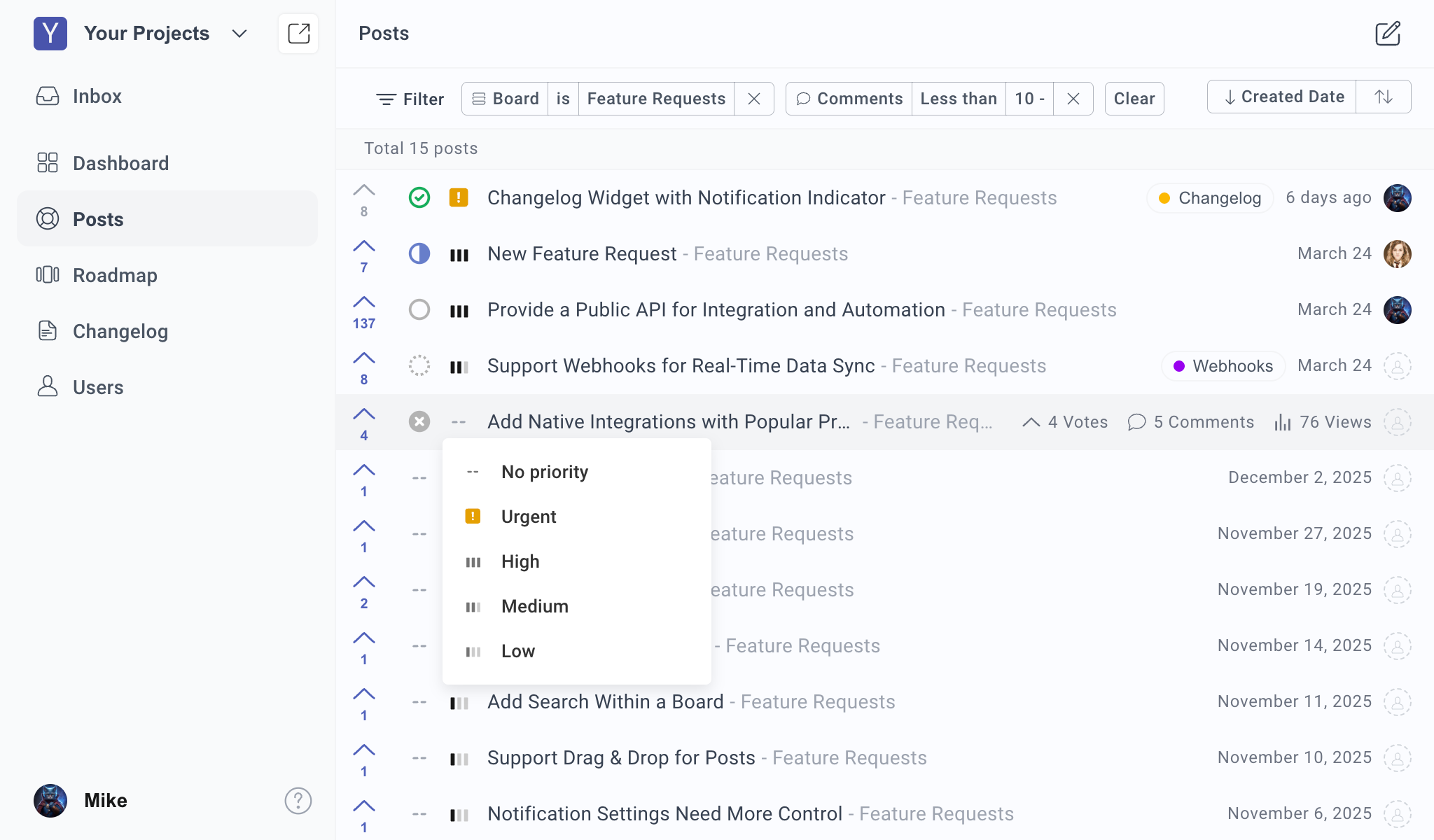
Task: Open the Less than comparison dropdown
Action: pos(958,99)
